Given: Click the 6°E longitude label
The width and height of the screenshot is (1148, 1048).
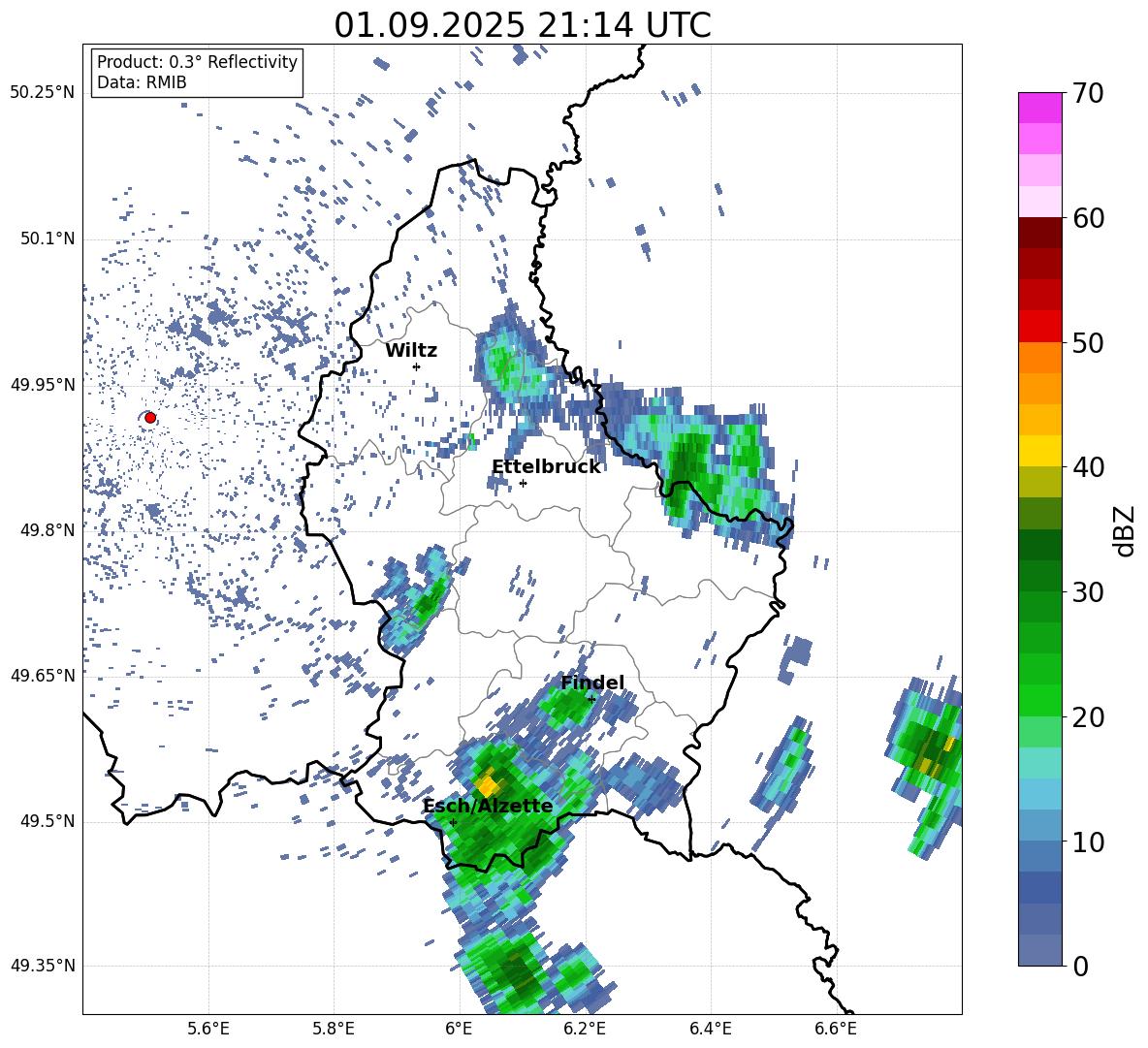Looking at the screenshot, I should [x=459, y=1029].
